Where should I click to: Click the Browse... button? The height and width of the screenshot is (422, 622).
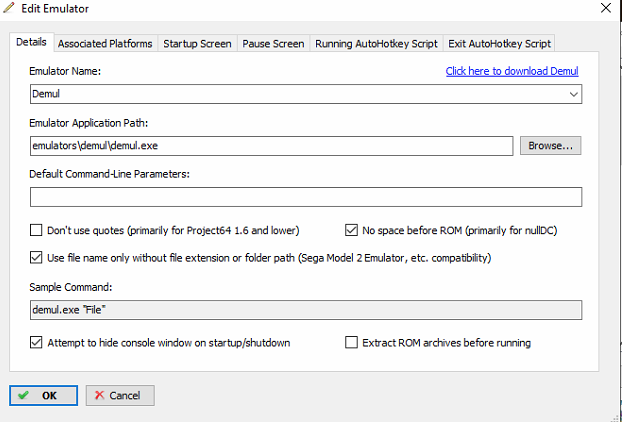click(551, 146)
